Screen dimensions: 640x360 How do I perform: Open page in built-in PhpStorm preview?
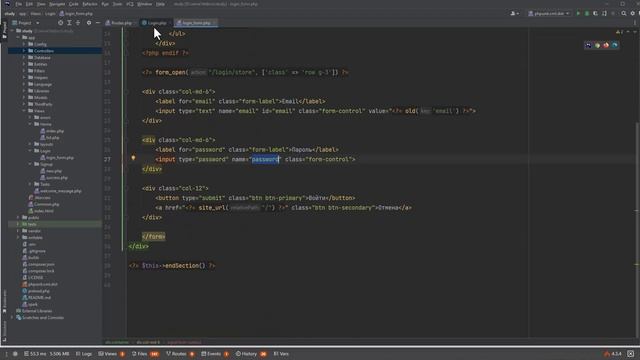pyautogui.click(x=589, y=45)
